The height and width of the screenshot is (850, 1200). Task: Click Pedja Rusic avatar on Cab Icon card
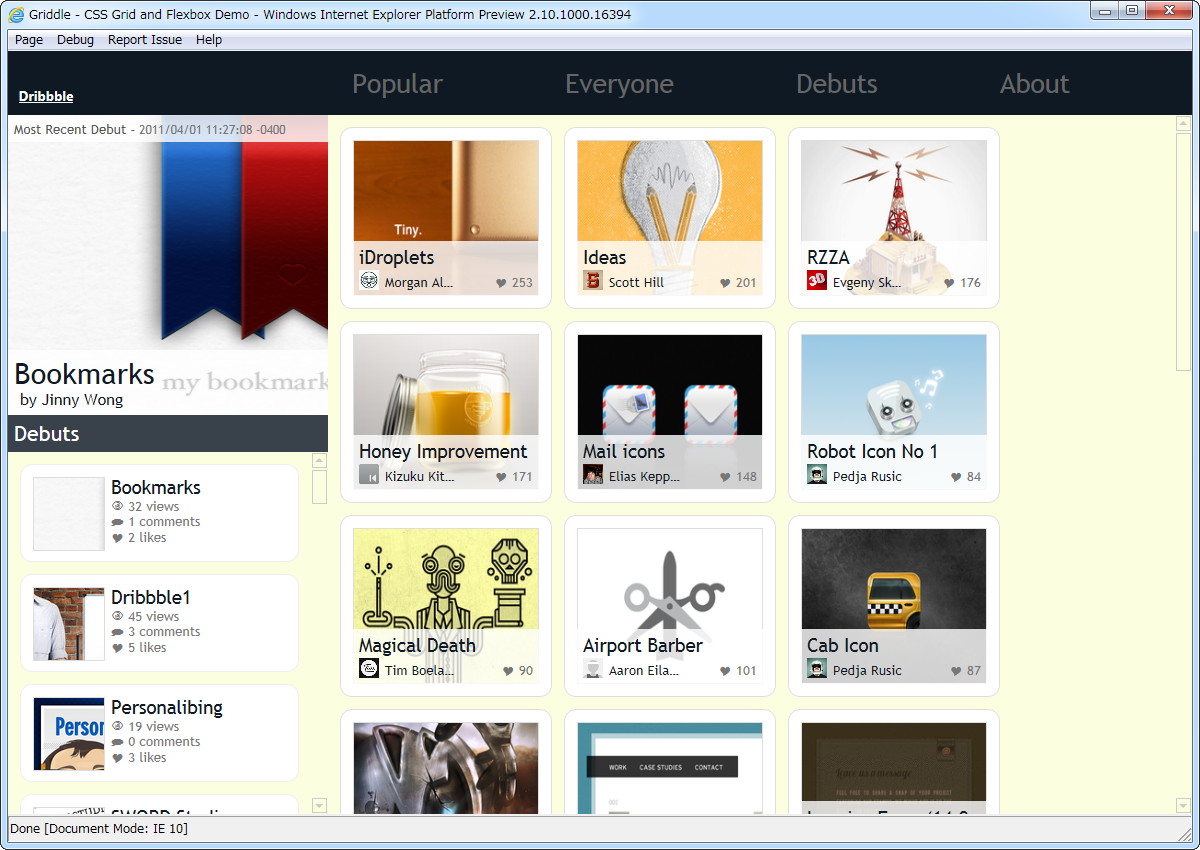coord(817,669)
